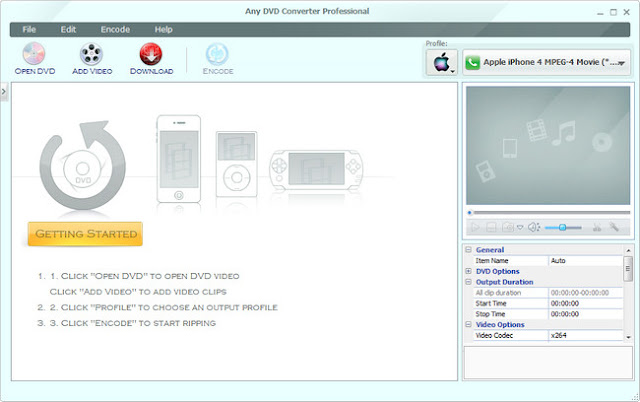Click the DVD Options heading text
This screenshot has width=640, height=402.
497,271
